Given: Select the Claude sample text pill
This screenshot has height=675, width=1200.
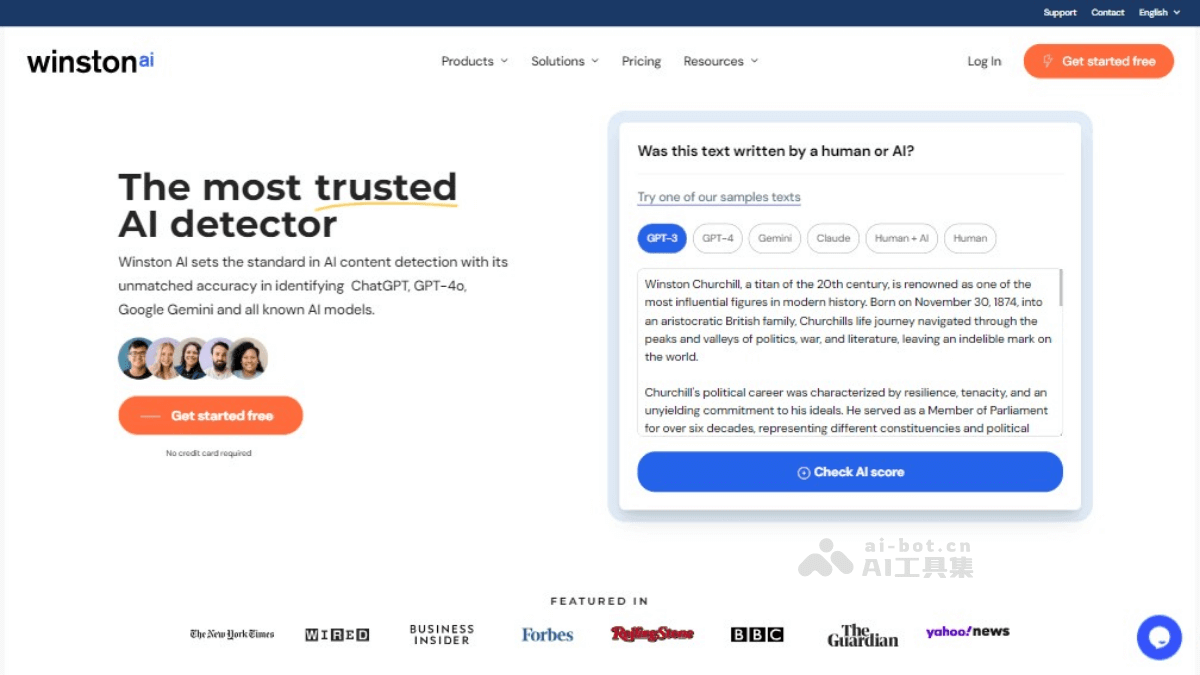Looking at the screenshot, I should [833, 238].
